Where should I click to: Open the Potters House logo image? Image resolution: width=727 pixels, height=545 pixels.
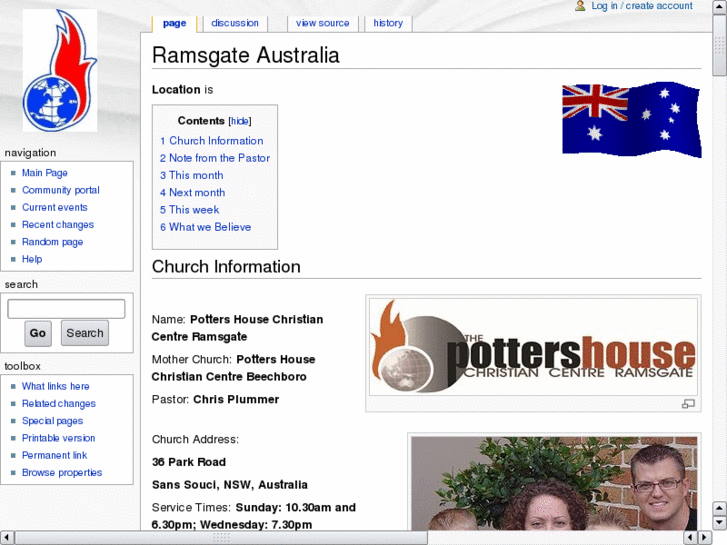pos(533,347)
